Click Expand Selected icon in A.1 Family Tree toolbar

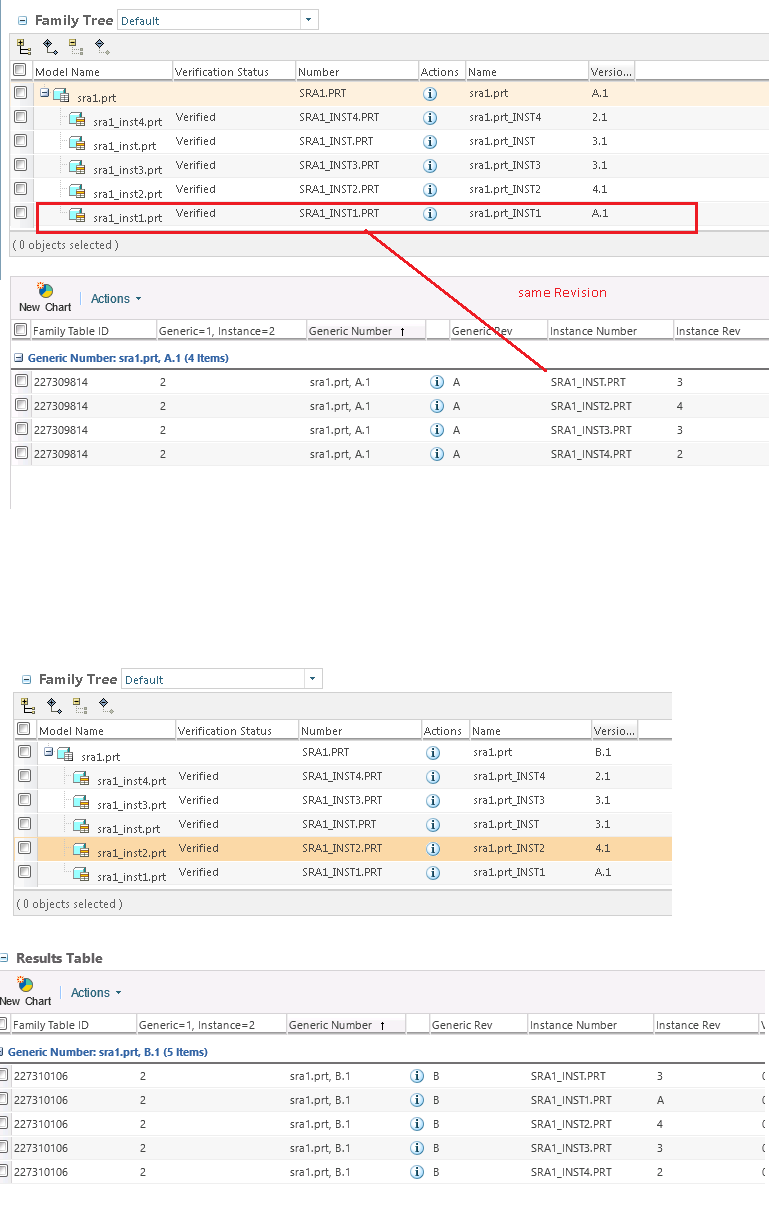tap(51, 47)
